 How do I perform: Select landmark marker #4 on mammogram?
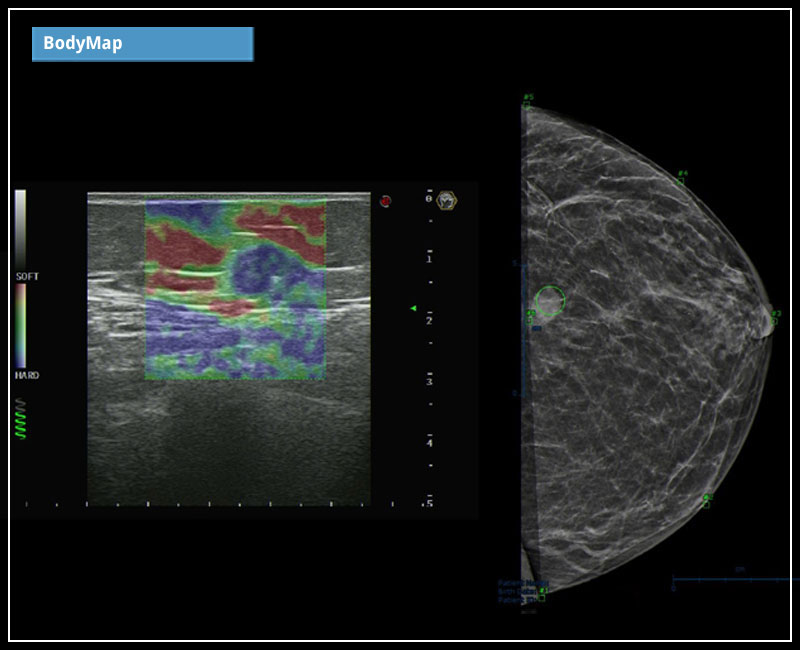tap(682, 176)
